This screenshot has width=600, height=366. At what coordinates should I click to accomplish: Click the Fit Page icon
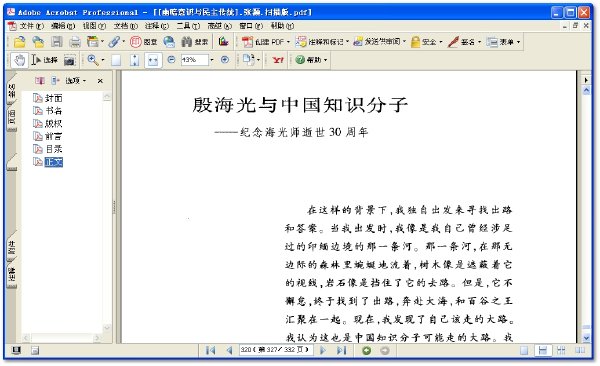(x=134, y=60)
